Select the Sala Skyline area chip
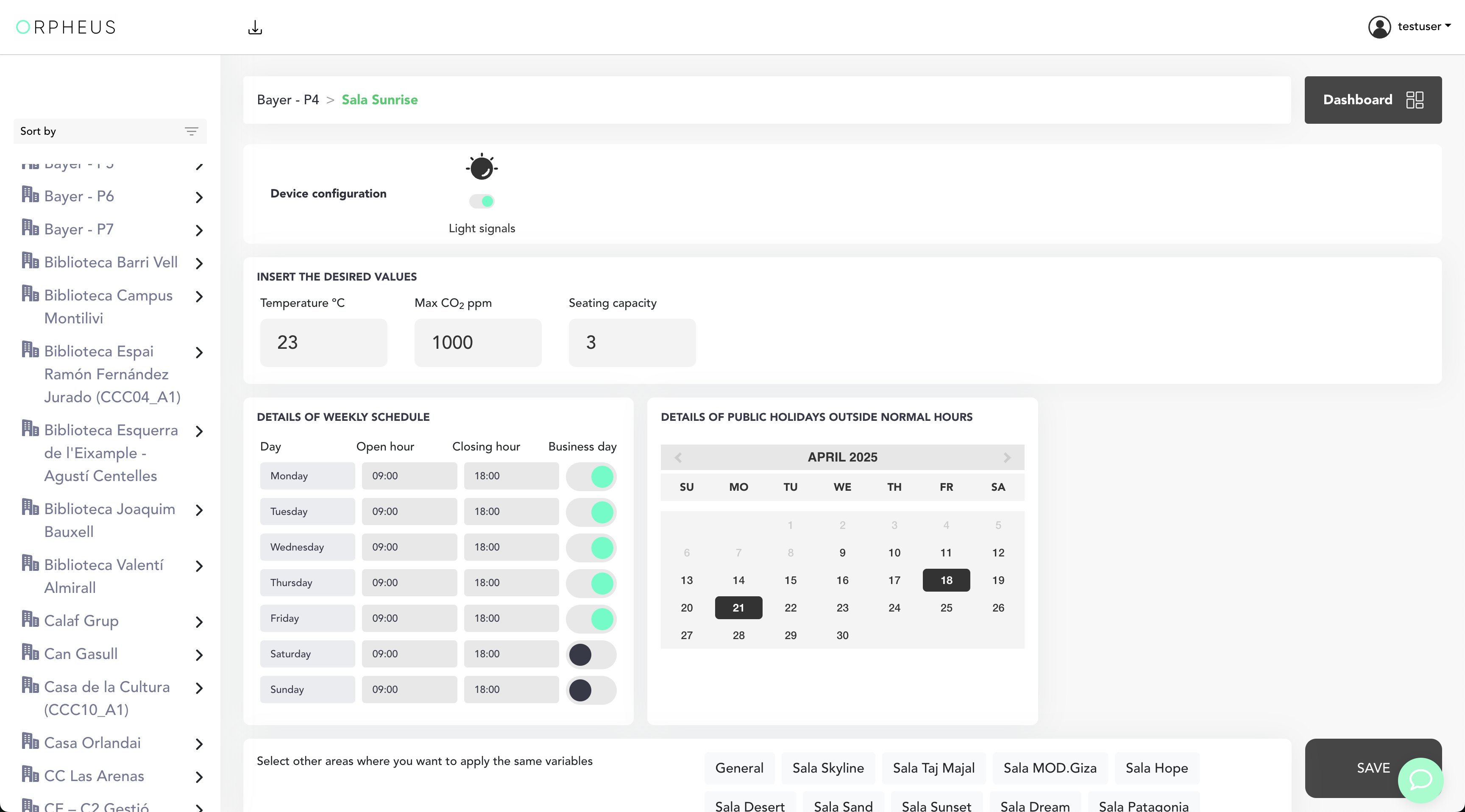This screenshot has width=1465, height=812. [828, 768]
